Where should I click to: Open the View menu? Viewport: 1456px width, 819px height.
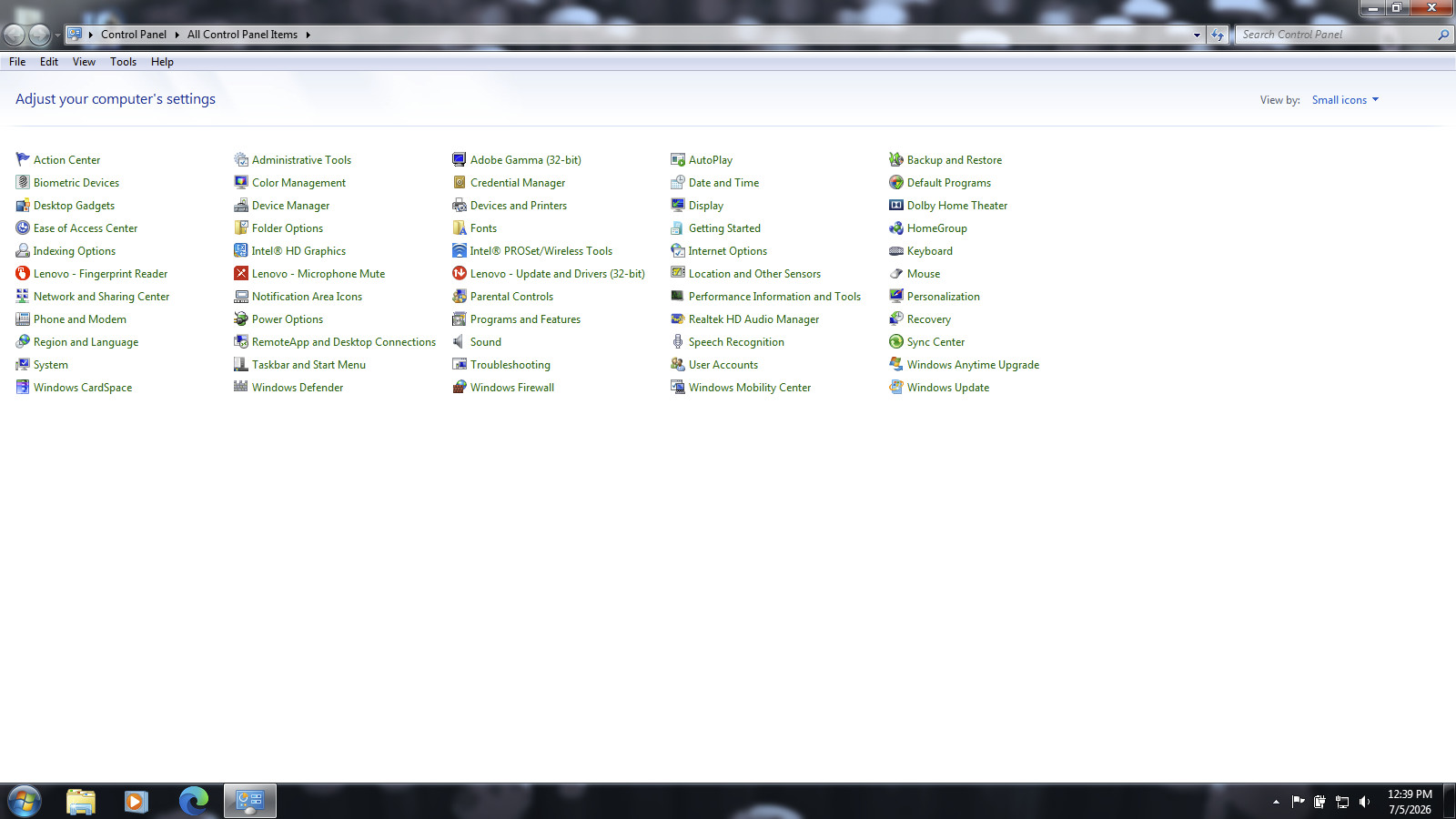[x=84, y=62]
